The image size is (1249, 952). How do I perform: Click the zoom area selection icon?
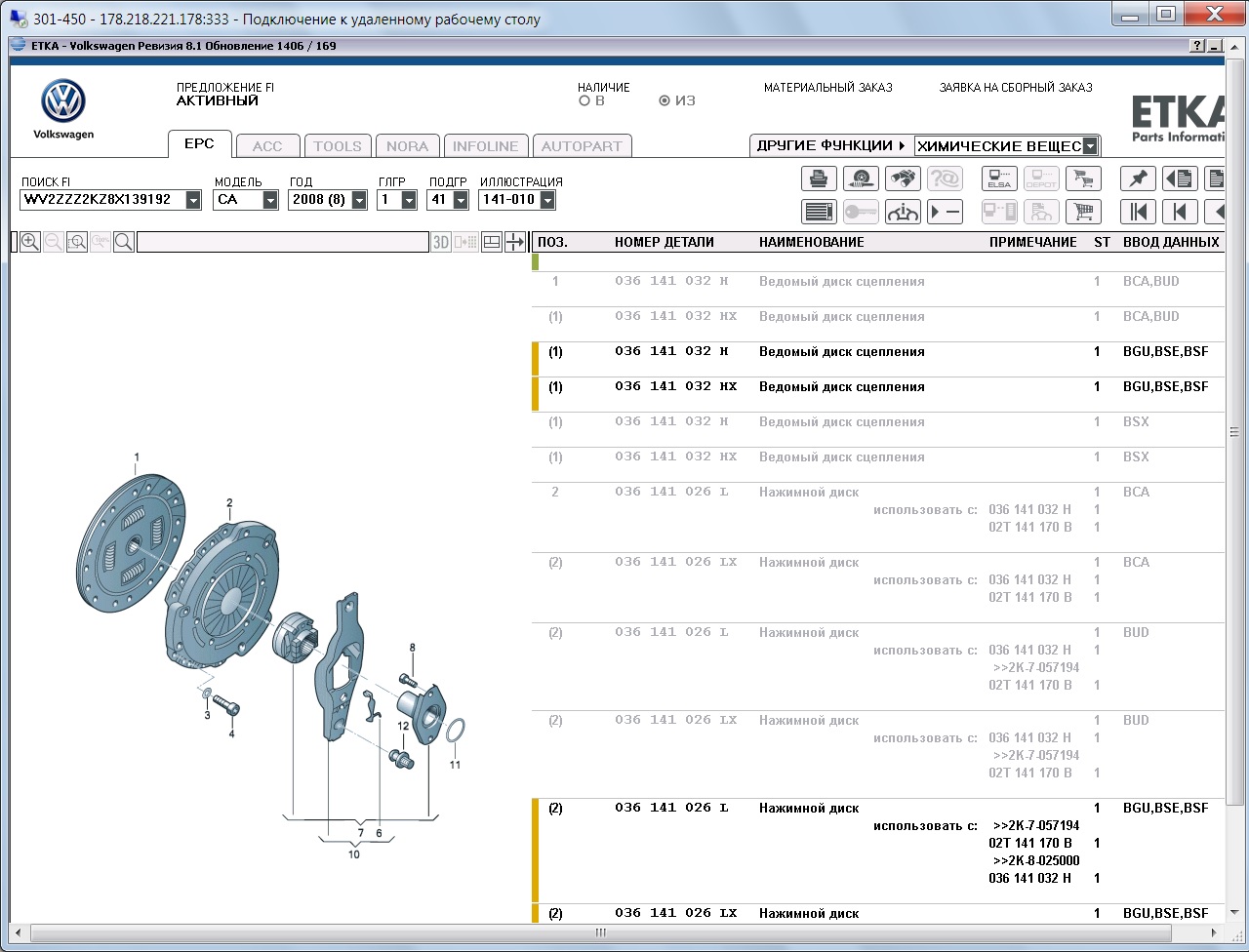click(77, 242)
